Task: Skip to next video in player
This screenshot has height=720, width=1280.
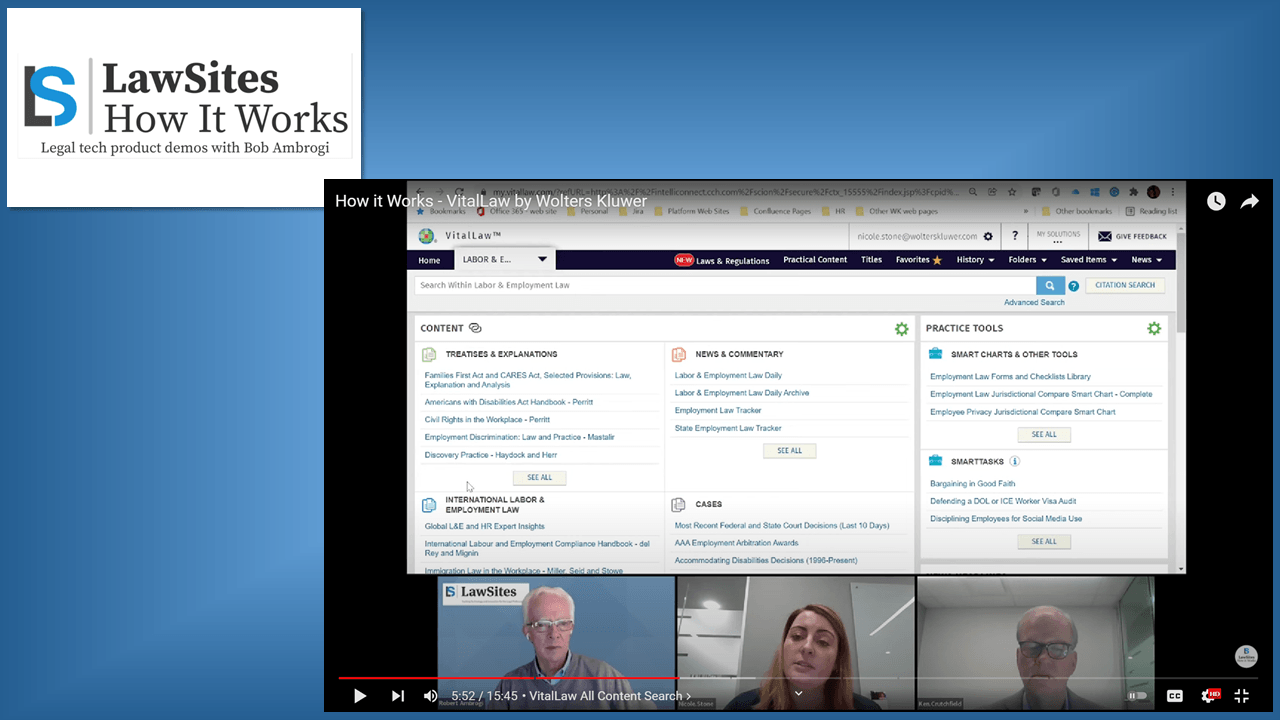Action: tap(398, 696)
